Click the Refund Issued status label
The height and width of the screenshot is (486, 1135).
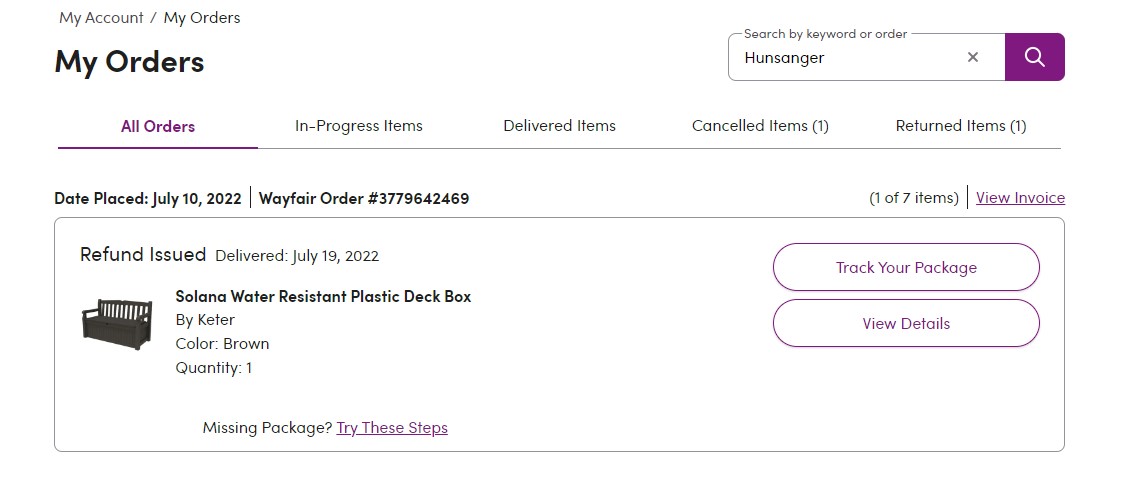(143, 254)
